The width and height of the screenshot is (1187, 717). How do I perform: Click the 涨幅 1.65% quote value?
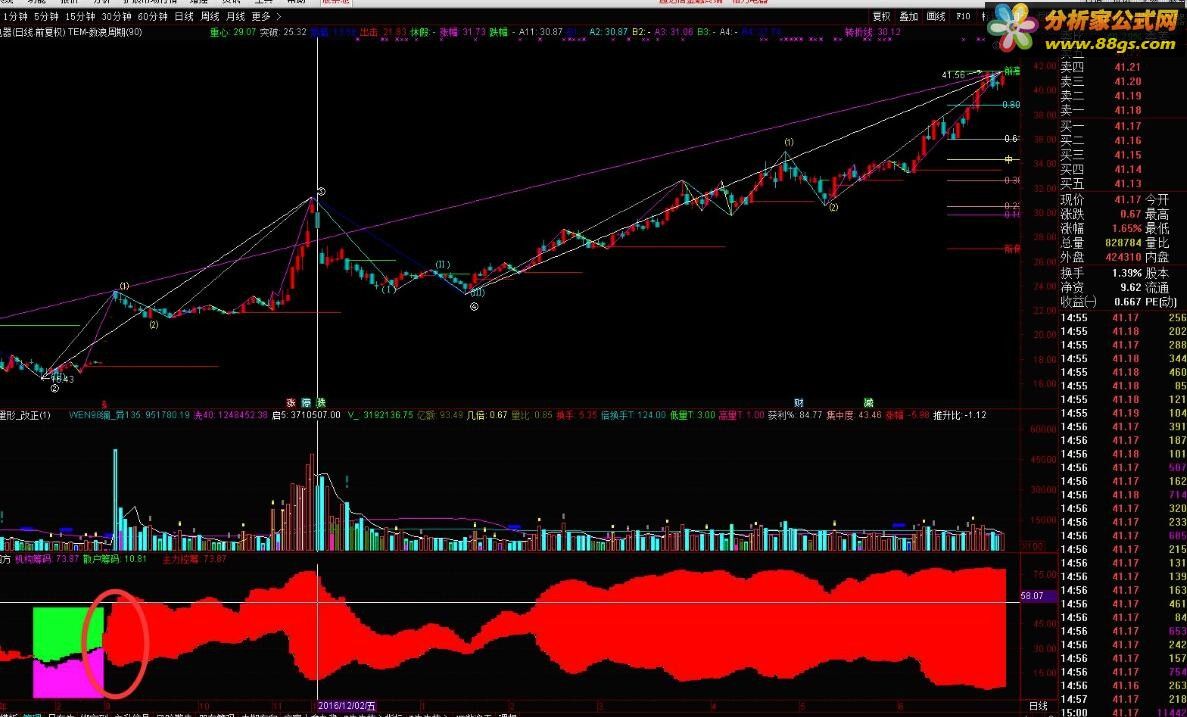[x=1127, y=228]
